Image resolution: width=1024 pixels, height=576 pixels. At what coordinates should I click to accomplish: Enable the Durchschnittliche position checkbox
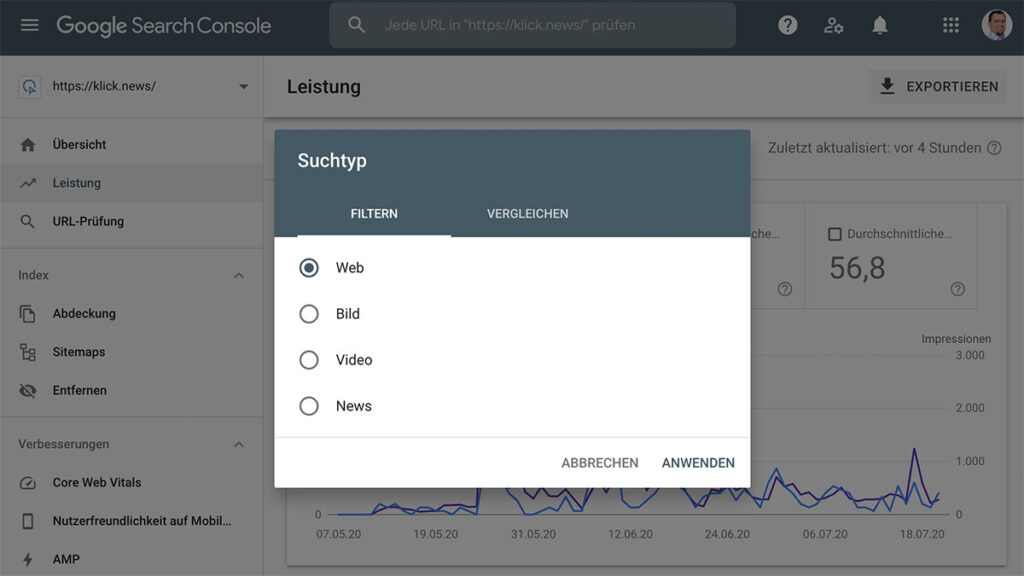point(834,234)
